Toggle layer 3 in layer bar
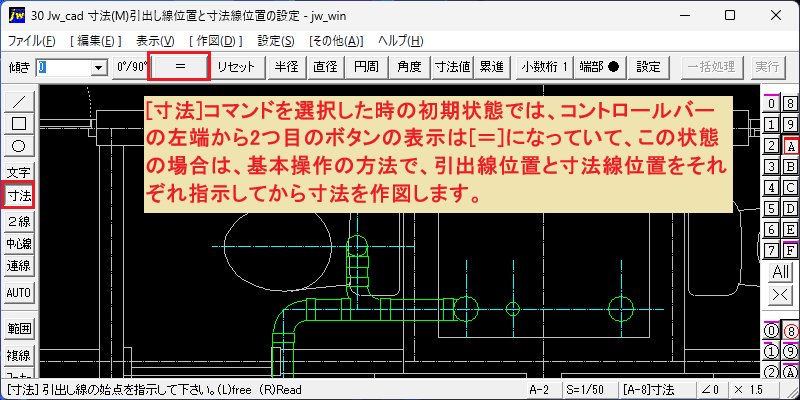800x400 pixels. tap(772, 167)
